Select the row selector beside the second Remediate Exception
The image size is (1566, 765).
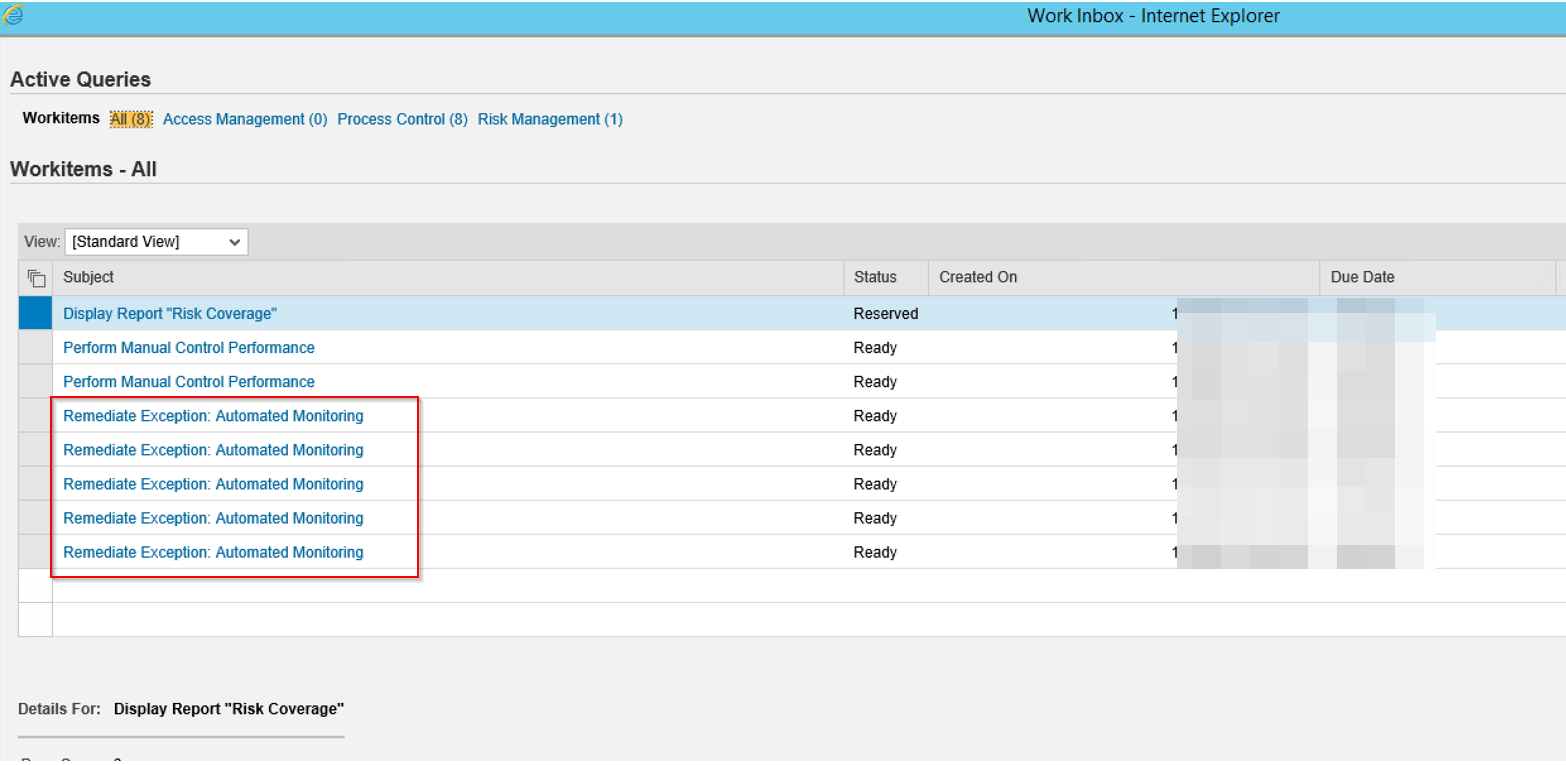35,449
